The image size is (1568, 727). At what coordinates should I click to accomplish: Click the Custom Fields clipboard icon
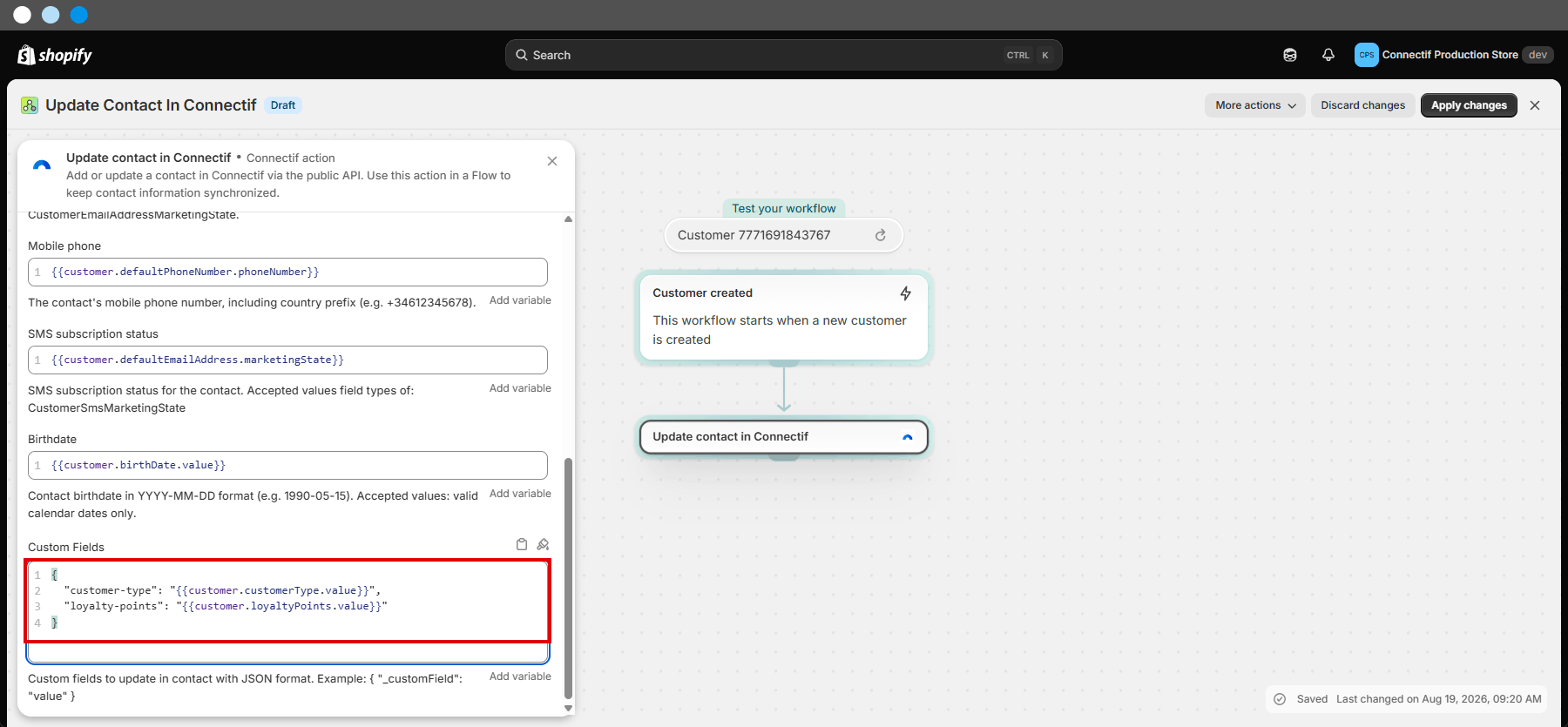522,544
